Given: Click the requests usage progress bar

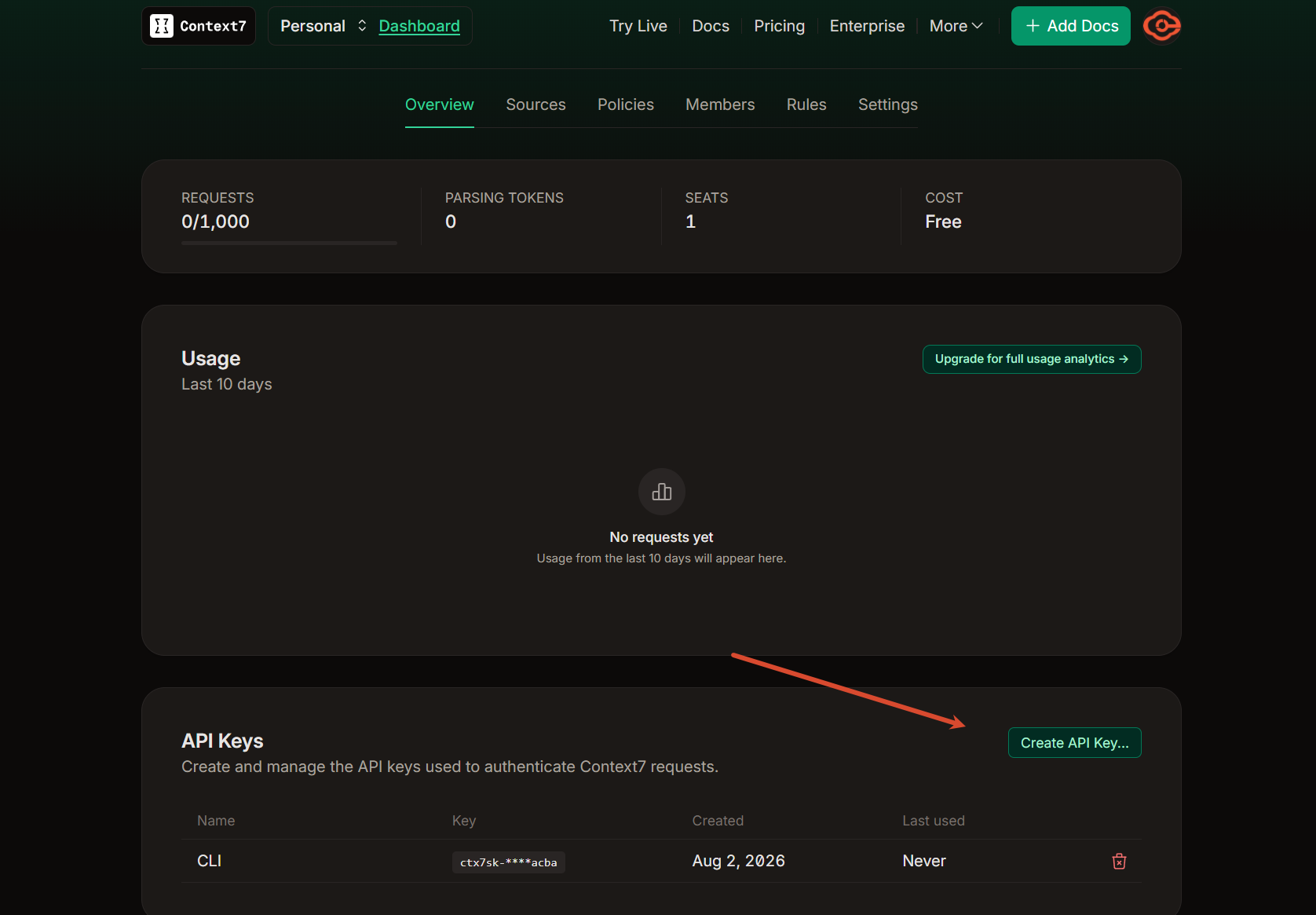Looking at the screenshot, I should tap(289, 243).
